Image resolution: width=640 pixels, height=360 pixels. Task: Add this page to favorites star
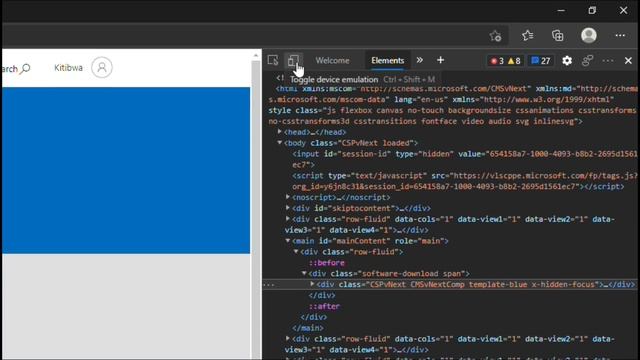tap(496, 36)
